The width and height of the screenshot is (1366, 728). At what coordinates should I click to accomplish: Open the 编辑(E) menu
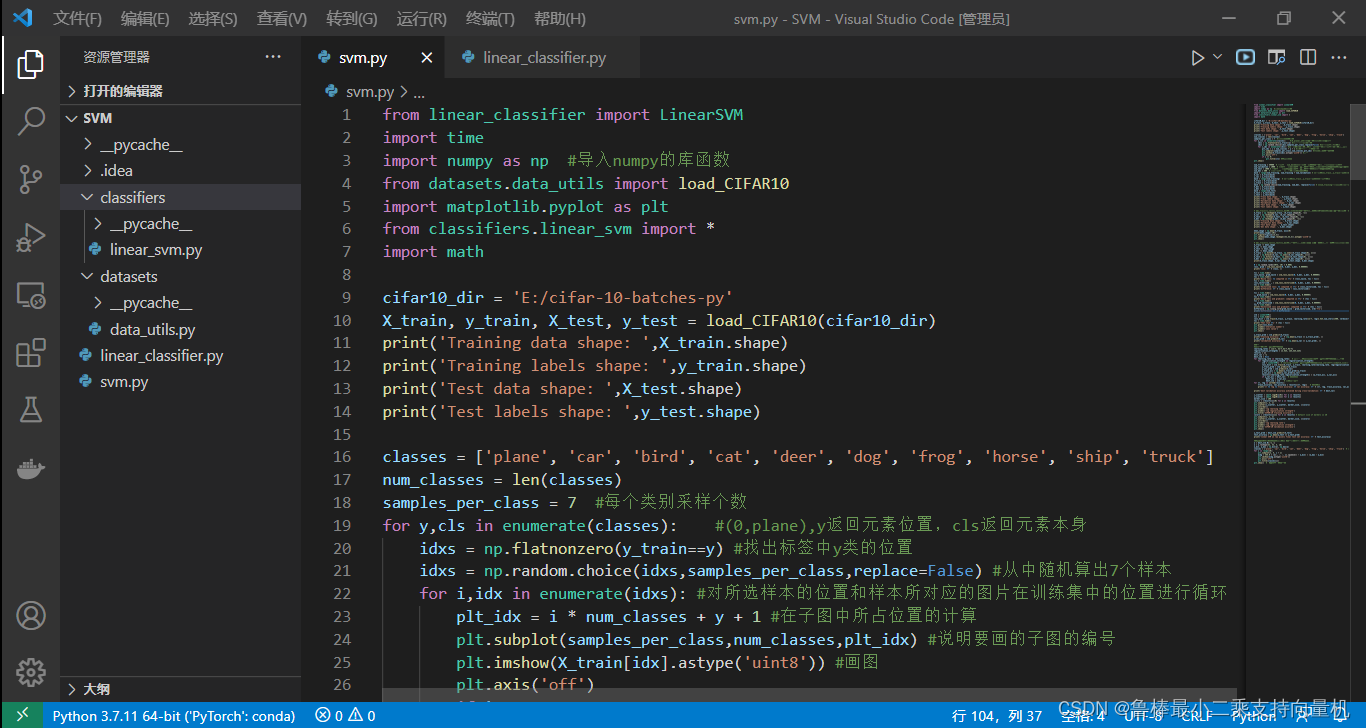click(x=145, y=19)
